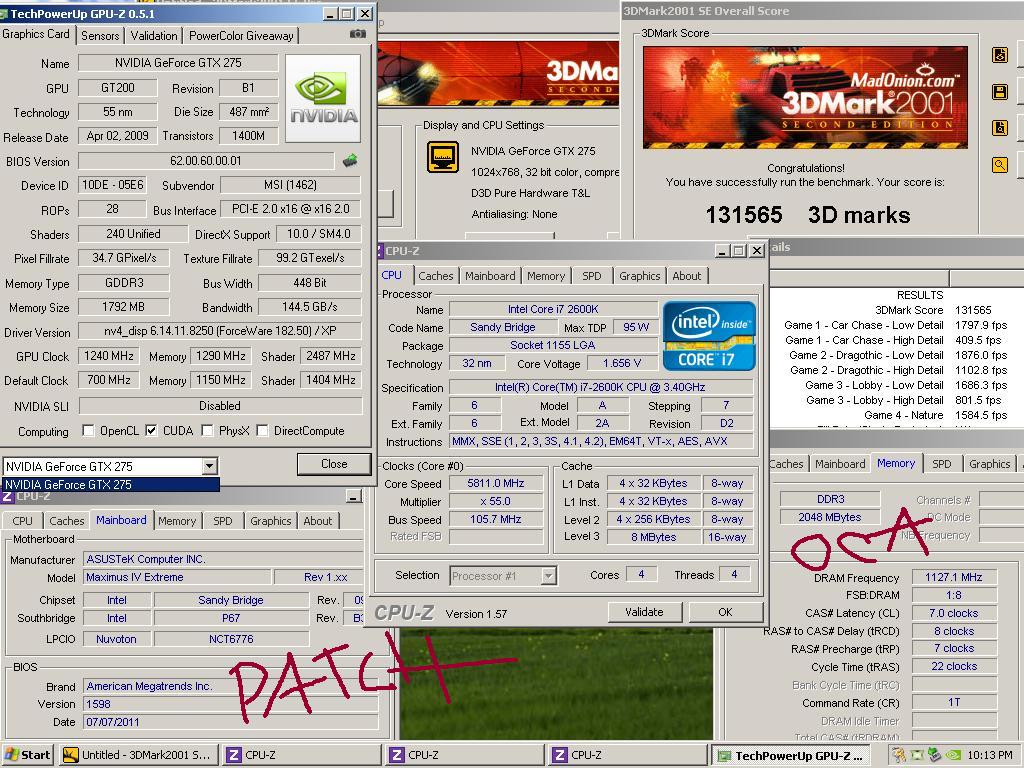Expand the Processor #1 selection dropdown
The width and height of the screenshot is (1024, 768).
pyautogui.click(x=548, y=576)
